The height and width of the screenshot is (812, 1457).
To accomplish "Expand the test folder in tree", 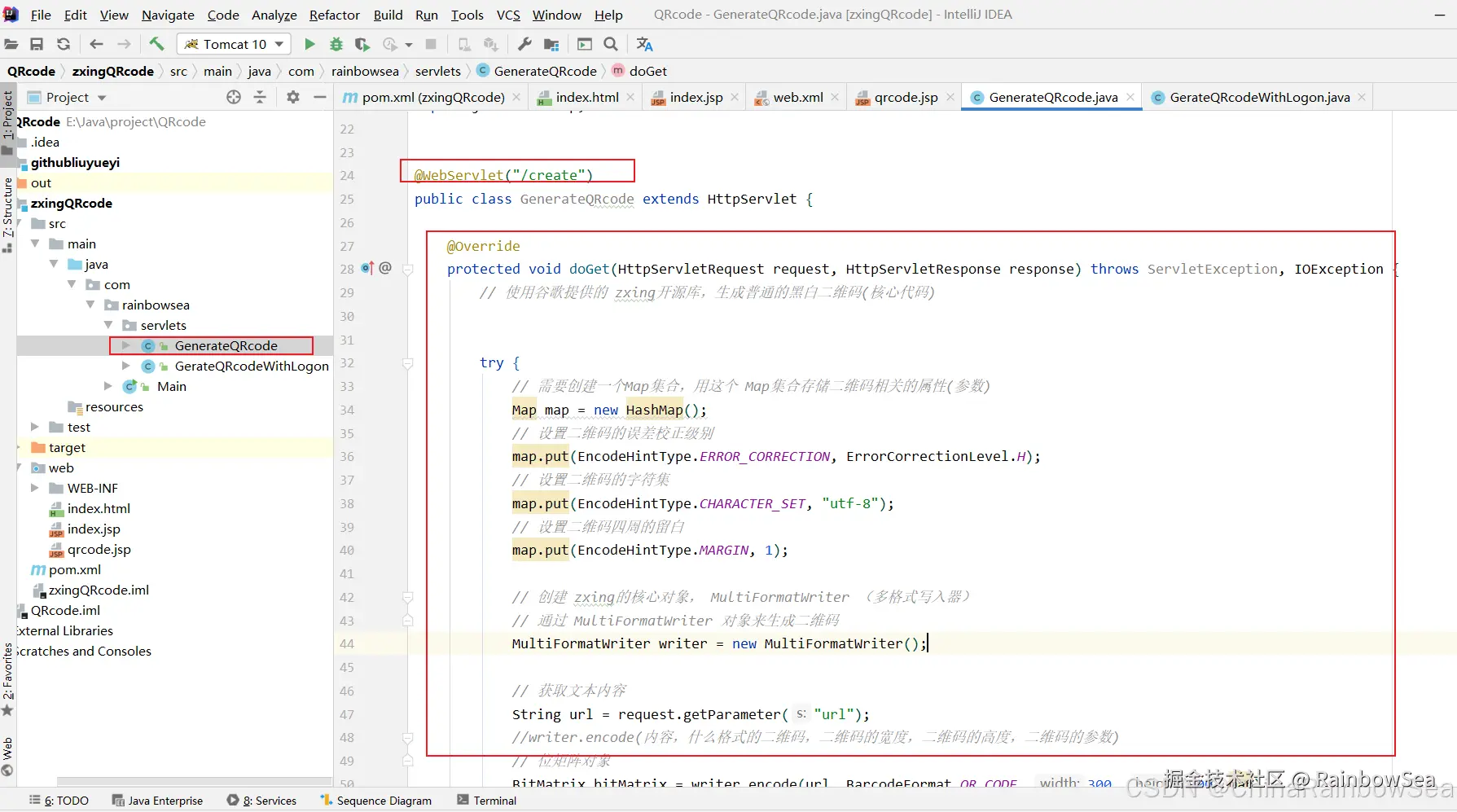I will (x=35, y=427).
